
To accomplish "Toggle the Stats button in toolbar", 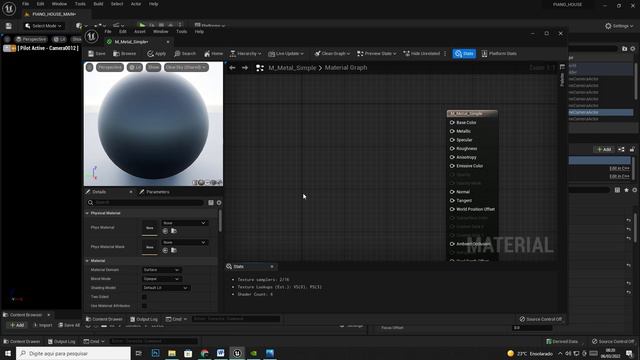I will pyautogui.click(x=464, y=53).
